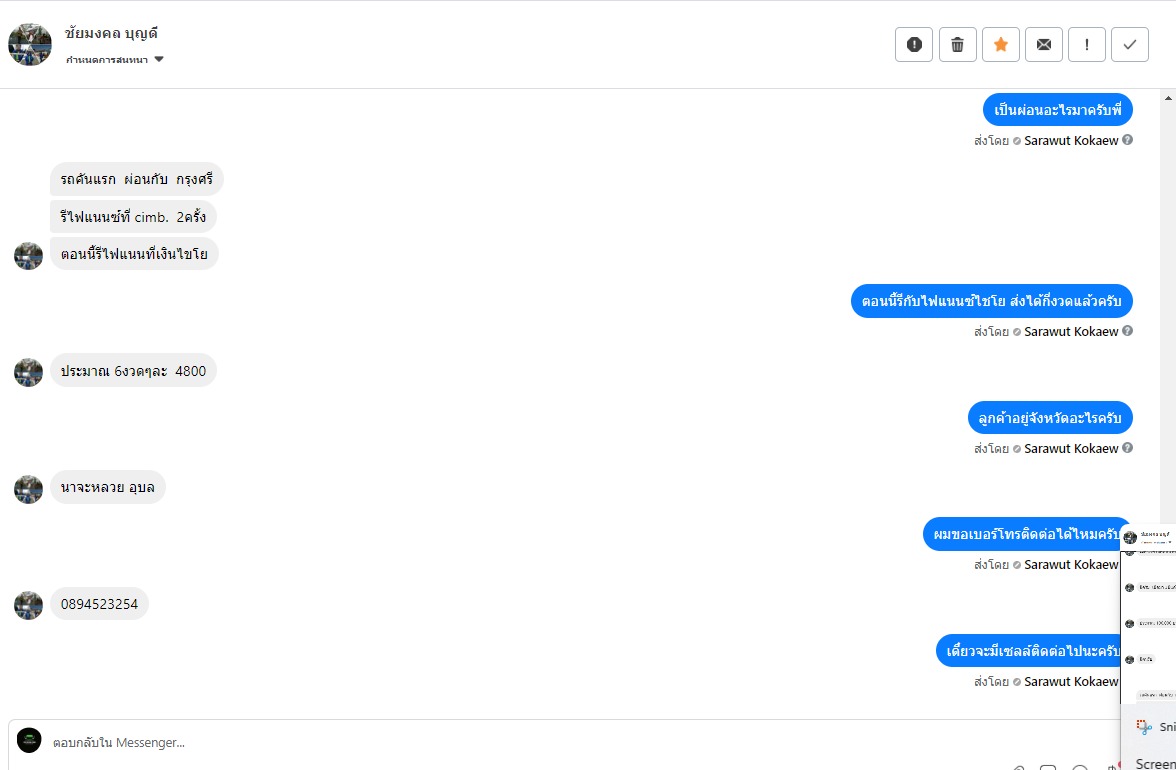This screenshot has height=770, width=1176.
Task: Mark the conversation as spam
Action: (x=913, y=44)
